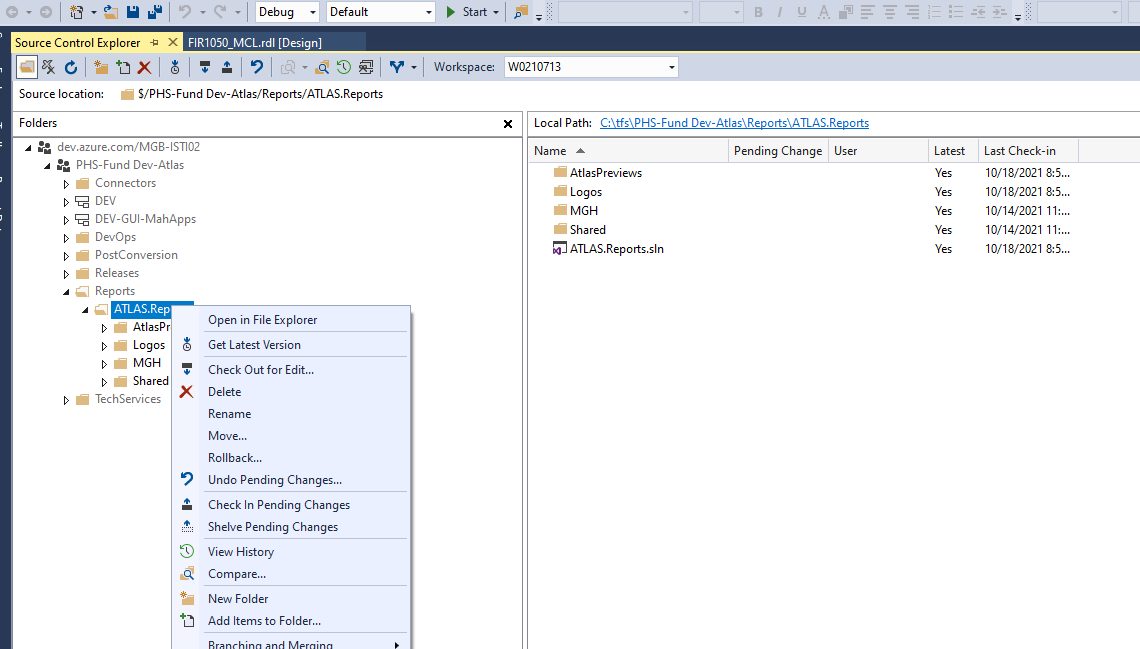The width and height of the screenshot is (1140, 649).
Task: Open the Debug configuration dropdown
Action: click(287, 12)
